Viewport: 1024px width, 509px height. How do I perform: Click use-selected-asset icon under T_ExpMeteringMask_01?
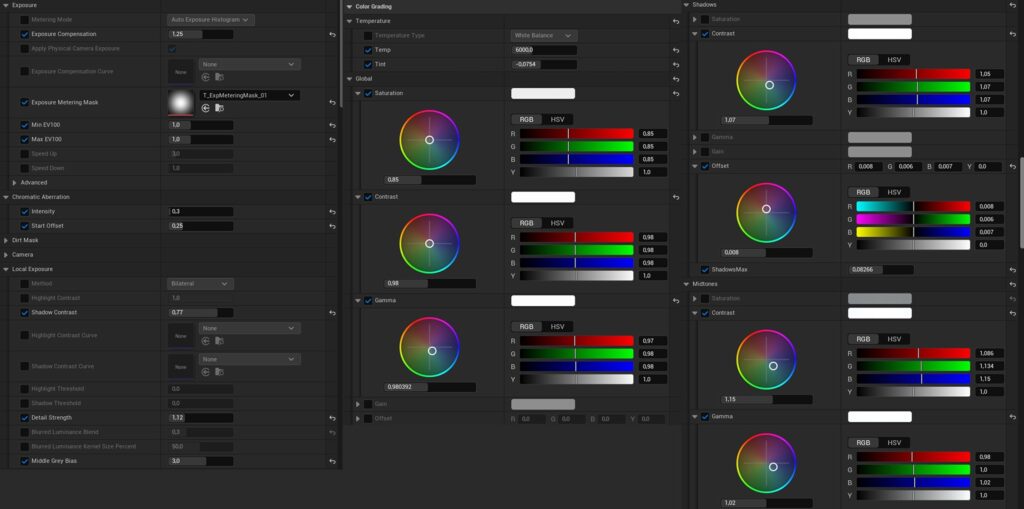pos(206,107)
